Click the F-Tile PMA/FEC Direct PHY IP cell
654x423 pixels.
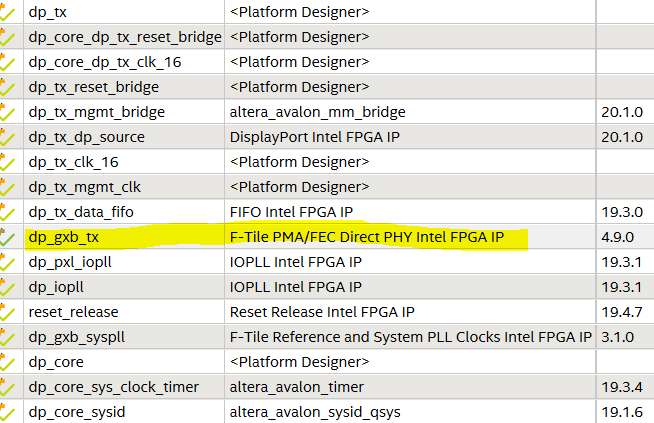tap(366, 237)
